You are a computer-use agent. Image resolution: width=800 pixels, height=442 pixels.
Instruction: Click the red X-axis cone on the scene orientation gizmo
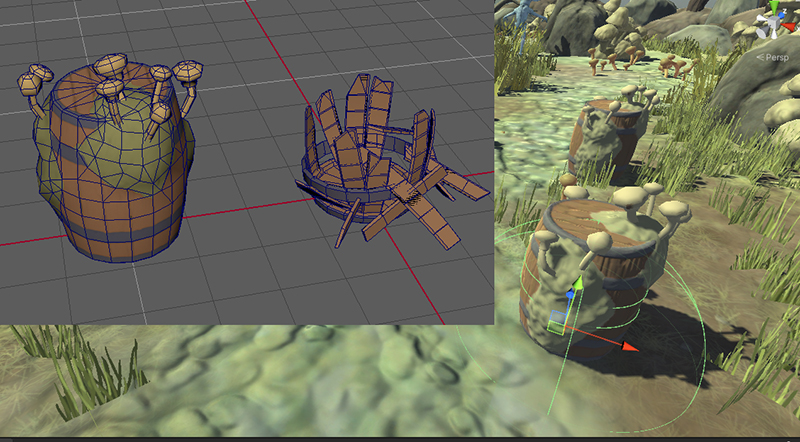tap(789, 26)
